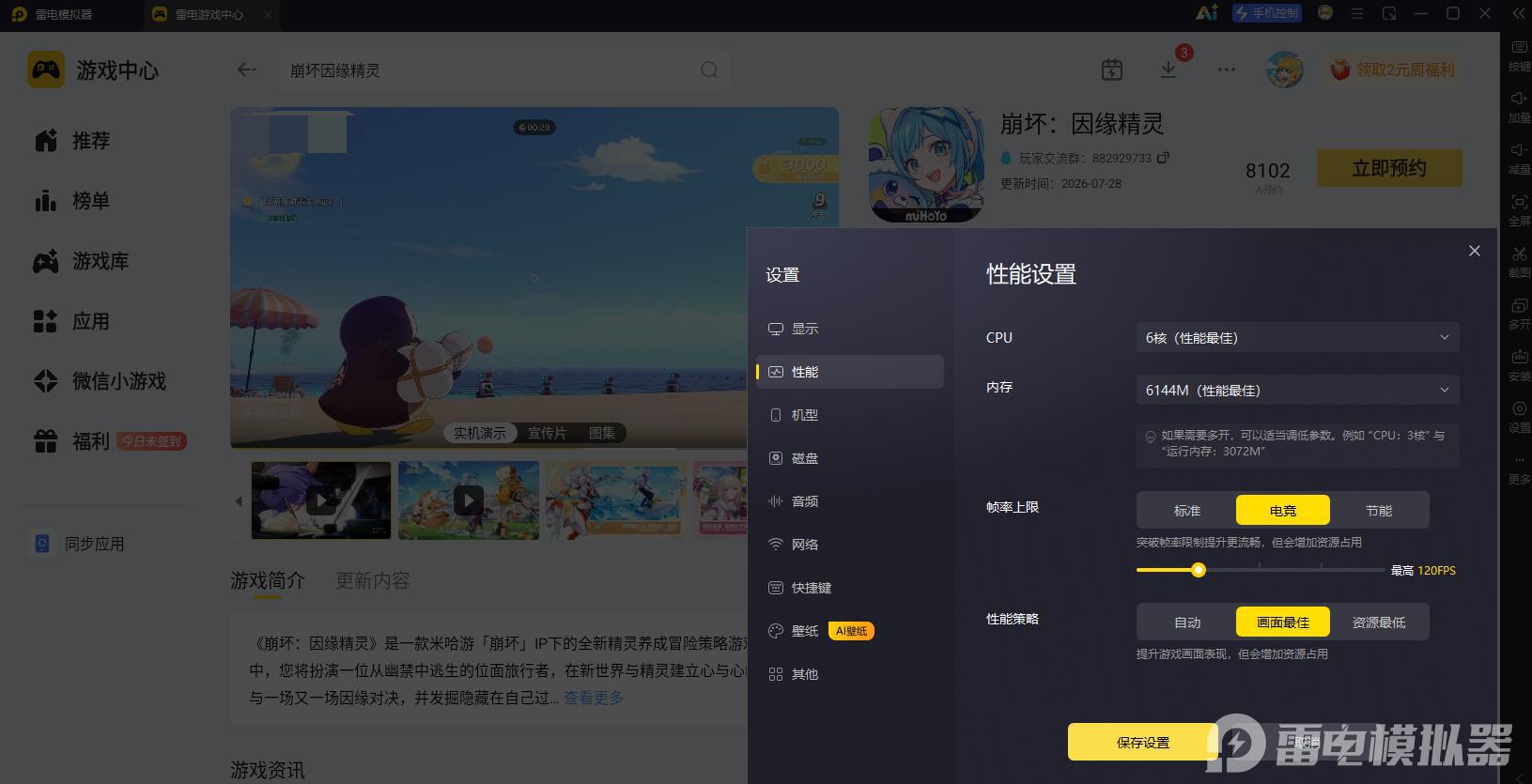The height and width of the screenshot is (784, 1532).
Task: Claim the 领取2元周福利 offer
Action: click(x=1393, y=69)
